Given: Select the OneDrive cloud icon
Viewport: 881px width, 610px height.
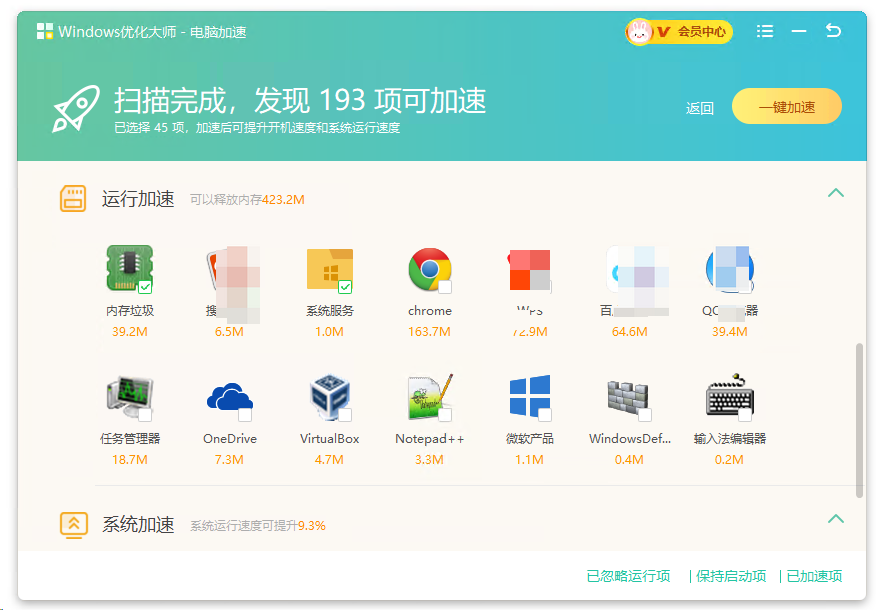Looking at the screenshot, I should tap(230, 399).
